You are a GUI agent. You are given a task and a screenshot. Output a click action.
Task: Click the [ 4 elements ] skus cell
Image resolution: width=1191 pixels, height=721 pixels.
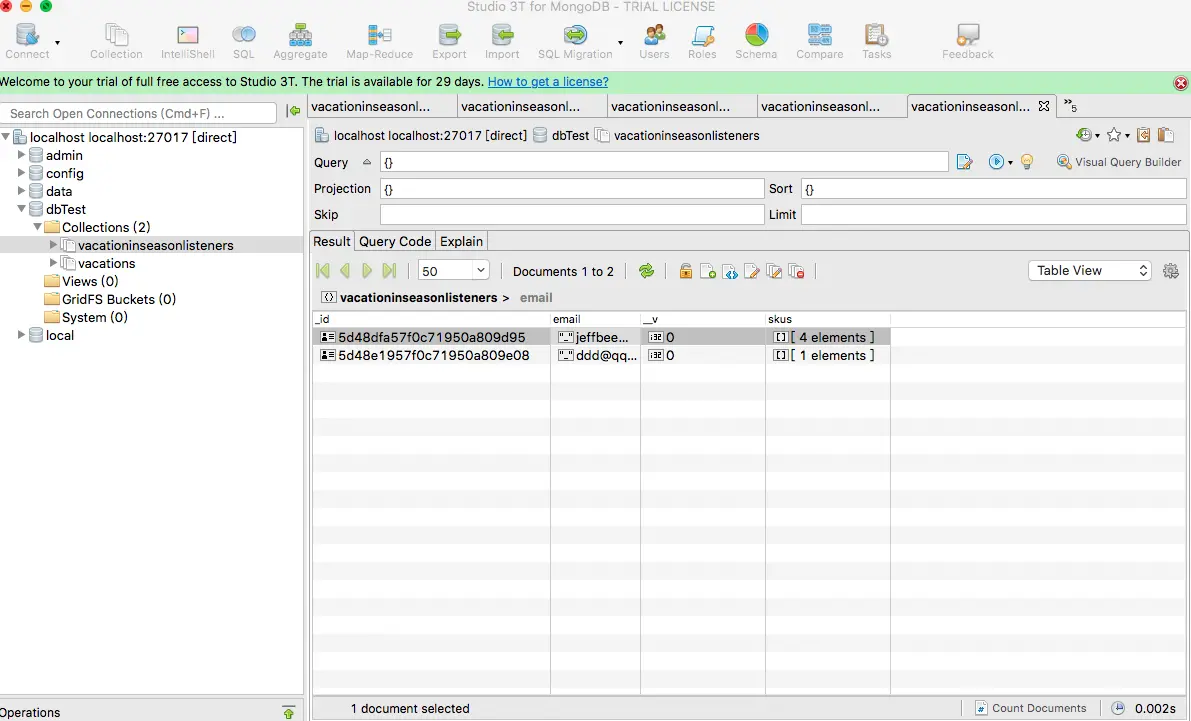(x=826, y=337)
